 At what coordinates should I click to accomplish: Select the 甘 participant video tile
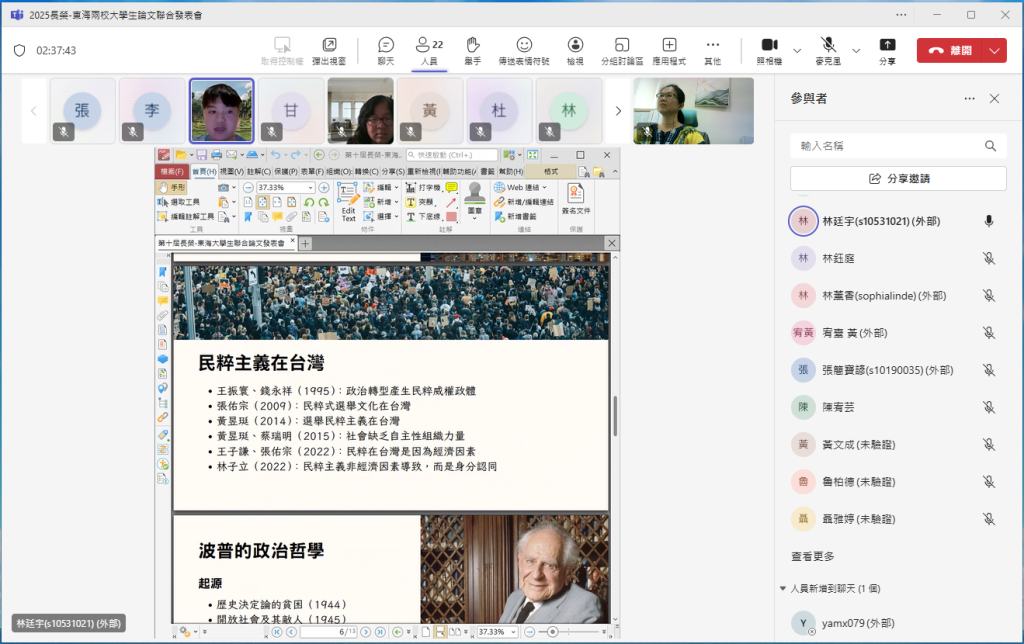coord(291,111)
